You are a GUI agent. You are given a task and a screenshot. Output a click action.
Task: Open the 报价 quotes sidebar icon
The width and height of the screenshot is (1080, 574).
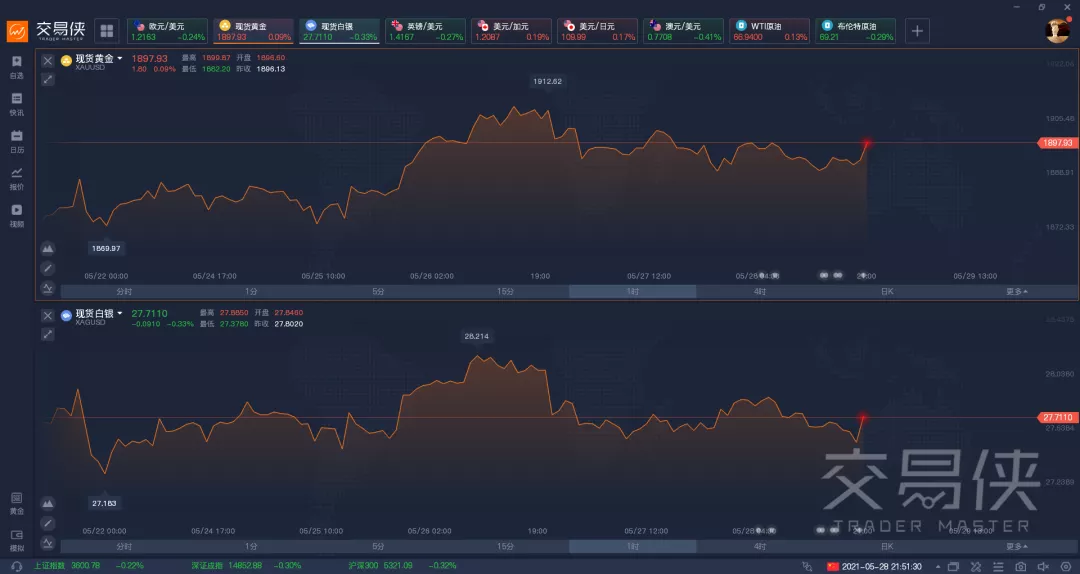click(17, 178)
